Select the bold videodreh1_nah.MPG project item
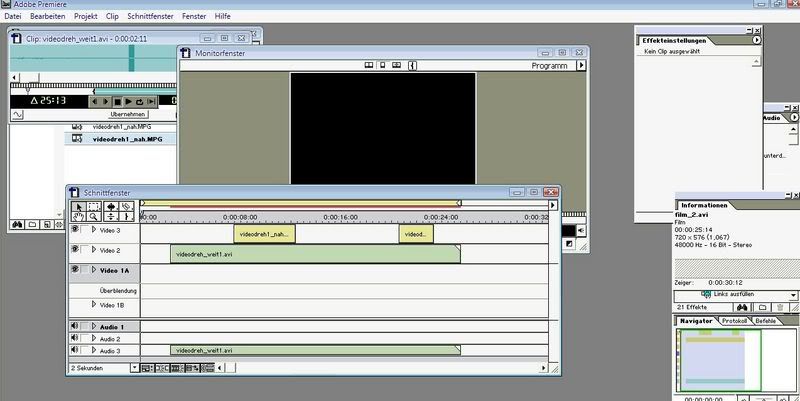This screenshot has width=800, height=401. coord(128,139)
